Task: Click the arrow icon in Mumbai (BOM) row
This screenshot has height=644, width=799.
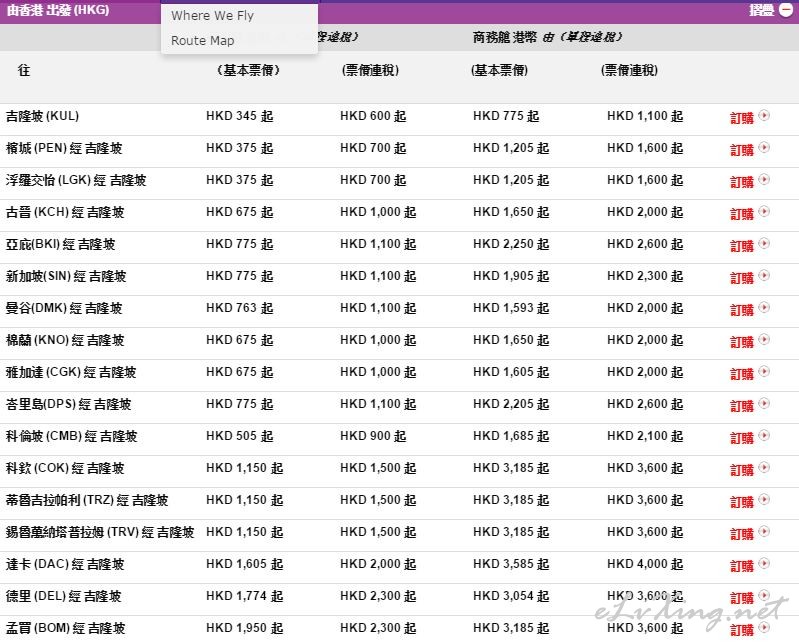Action: point(764,628)
